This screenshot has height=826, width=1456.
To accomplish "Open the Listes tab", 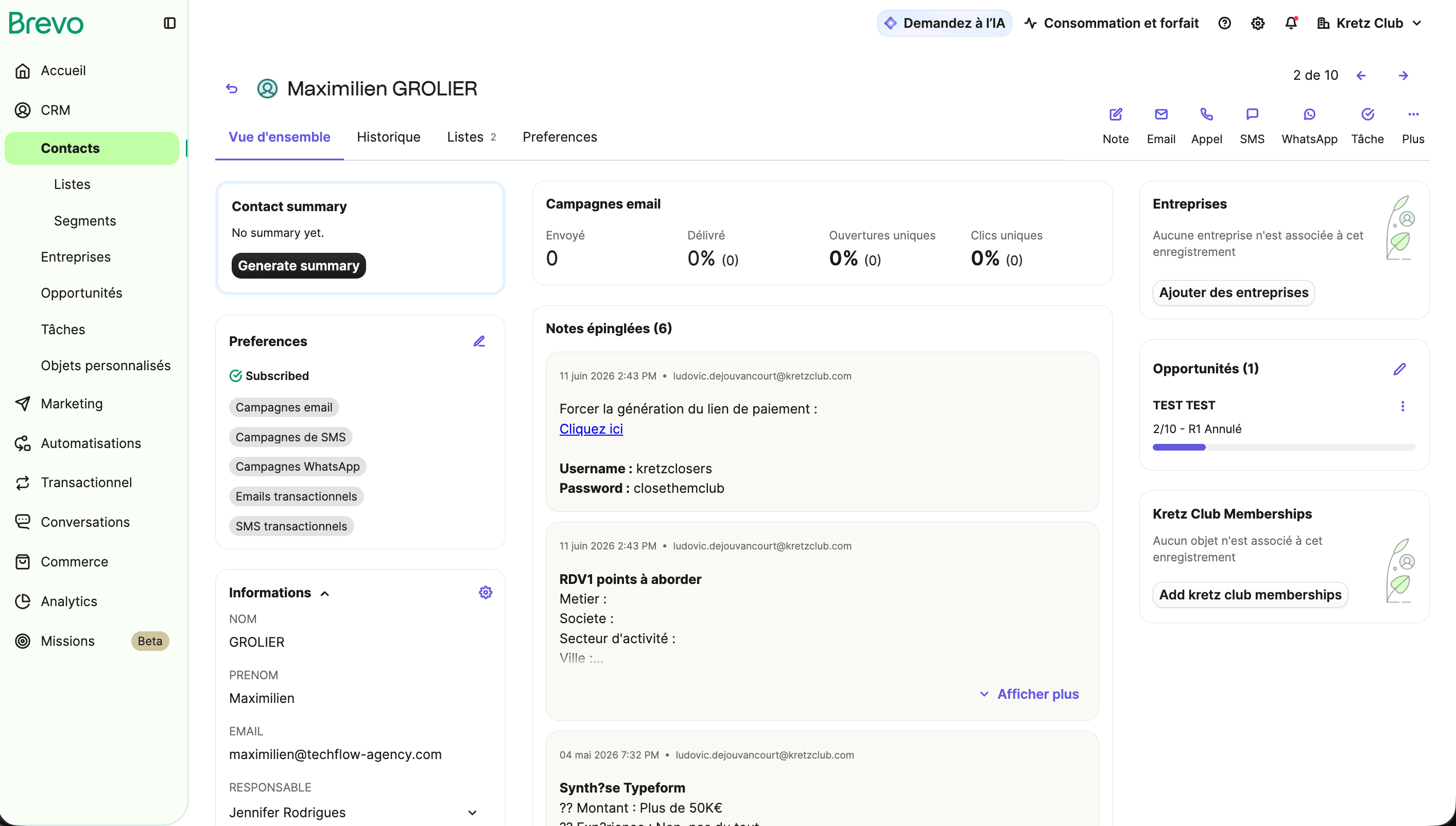I will [471, 137].
